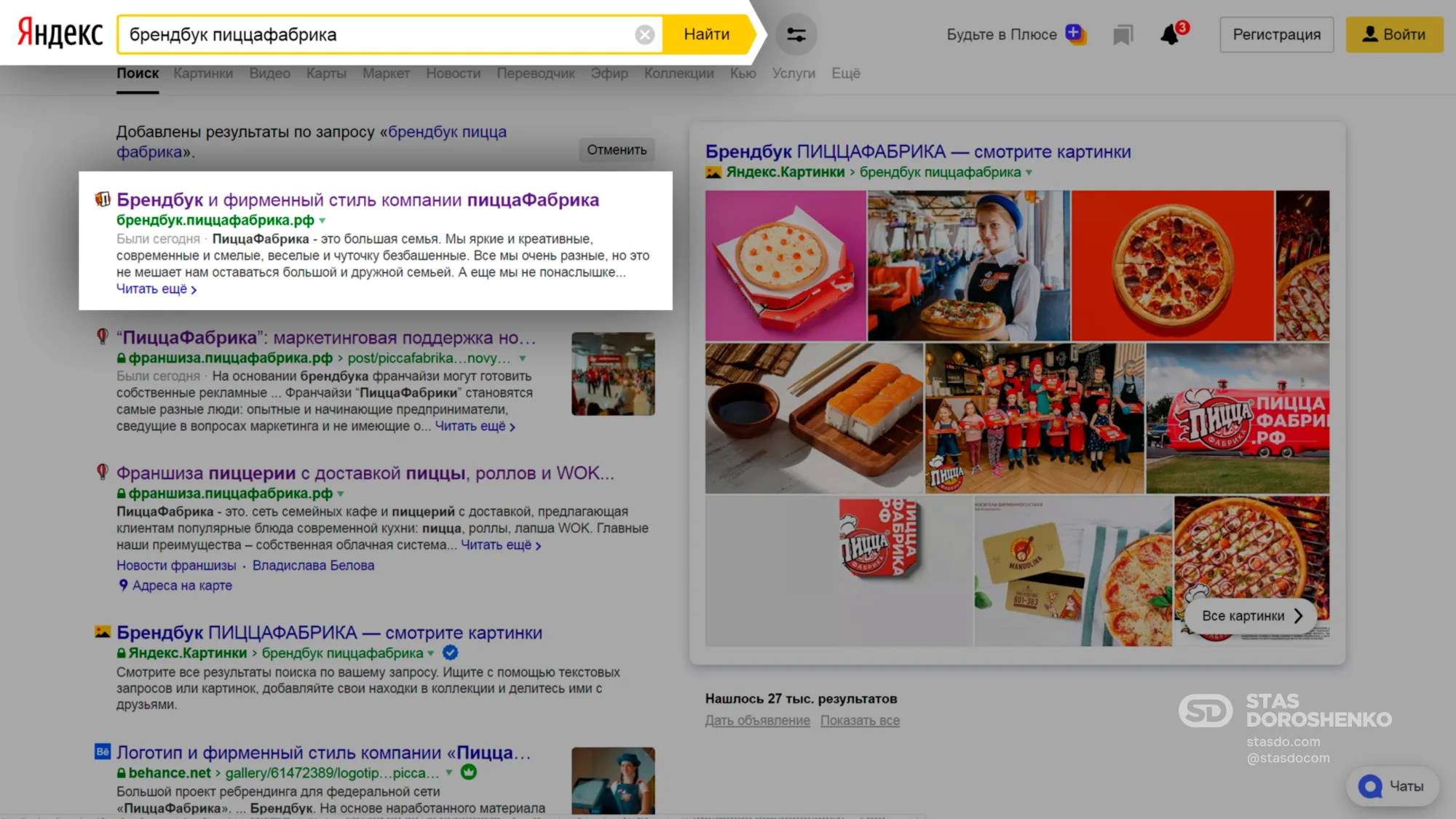Screen dimensions: 1456x819
Task: Open dropdown beside Яндекс.Картинки in right panel
Action: (1029, 173)
